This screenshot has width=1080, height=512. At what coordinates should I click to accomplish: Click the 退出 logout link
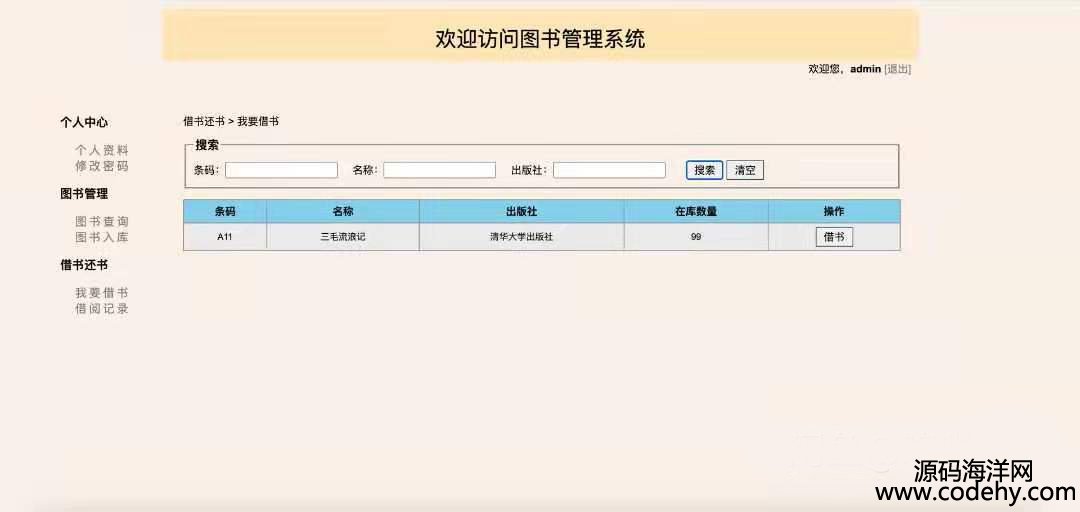tap(897, 69)
